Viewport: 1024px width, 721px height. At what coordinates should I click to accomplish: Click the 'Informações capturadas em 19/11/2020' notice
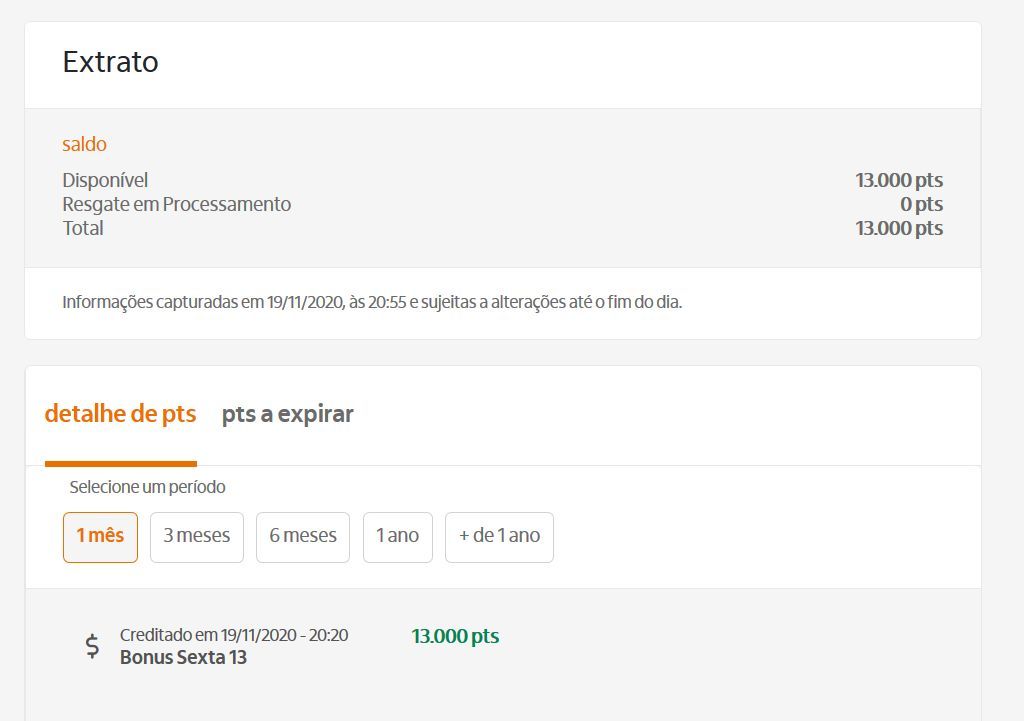click(x=372, y=302)
